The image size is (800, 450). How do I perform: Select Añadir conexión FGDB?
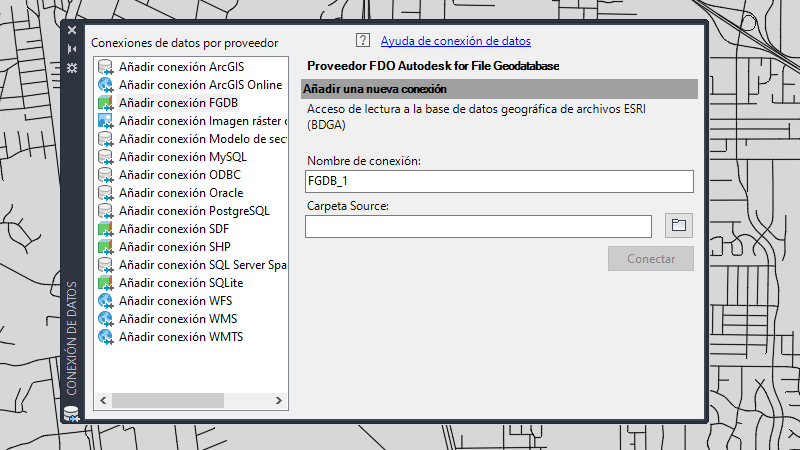[179, 103]
